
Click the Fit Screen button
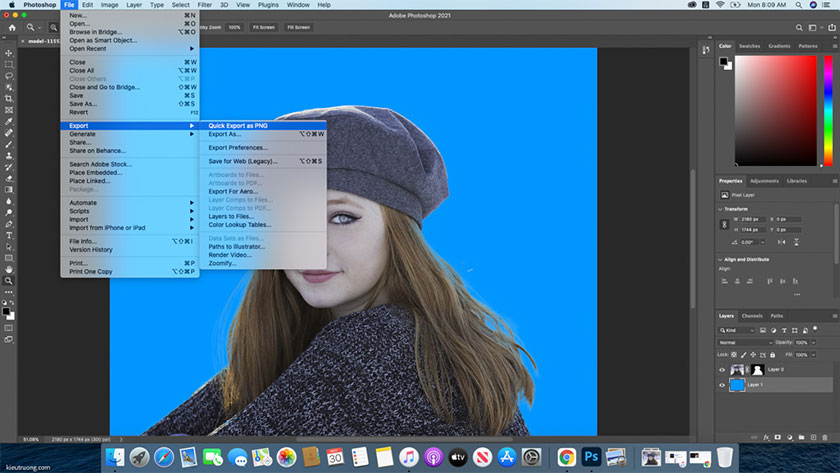(264, 27)
